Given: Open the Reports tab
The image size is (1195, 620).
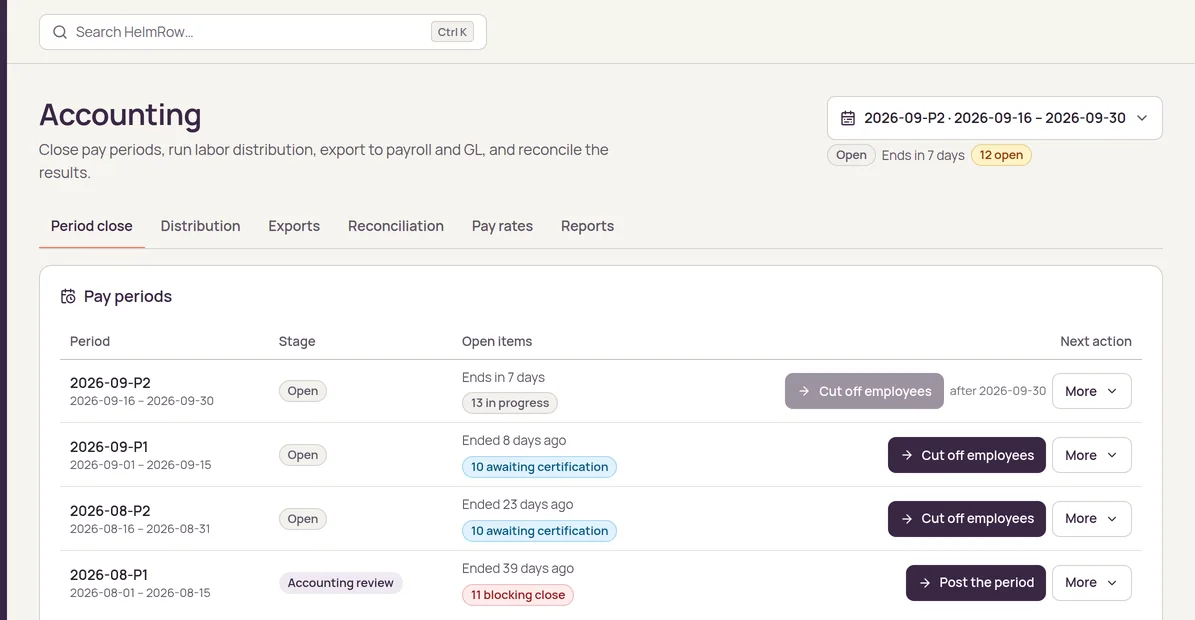Looking at the screenshot, I should [588, 226].
